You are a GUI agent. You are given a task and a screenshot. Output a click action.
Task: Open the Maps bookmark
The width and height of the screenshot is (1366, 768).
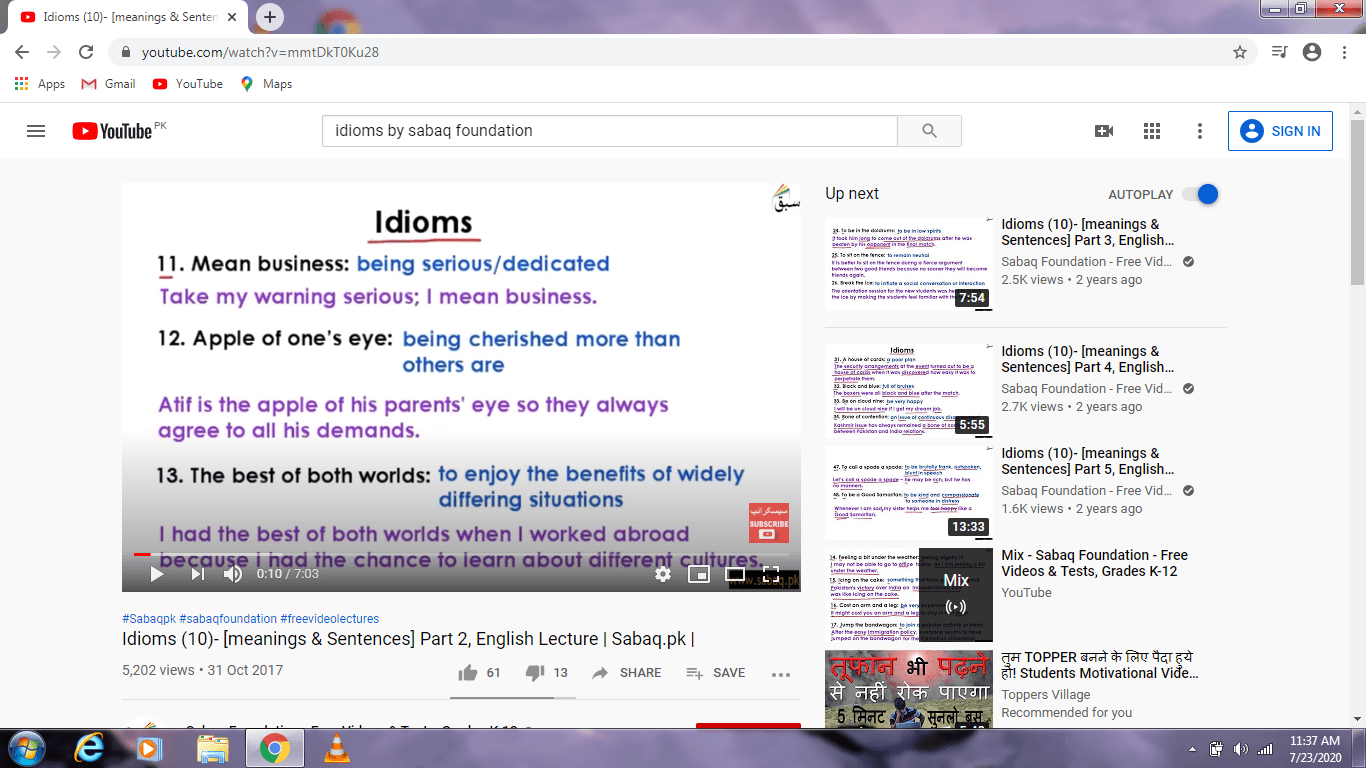coord(266,84)
